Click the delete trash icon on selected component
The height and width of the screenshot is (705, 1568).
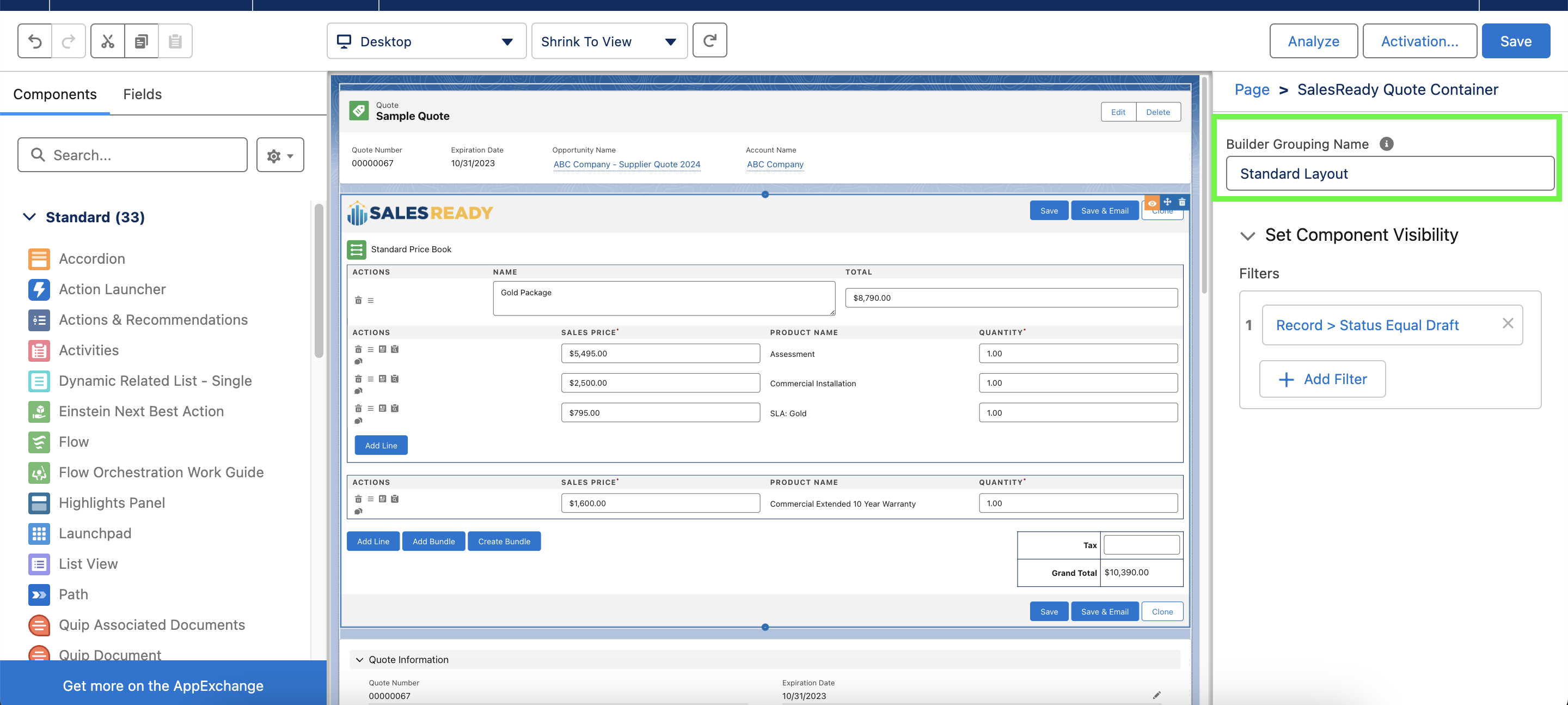1182,202
